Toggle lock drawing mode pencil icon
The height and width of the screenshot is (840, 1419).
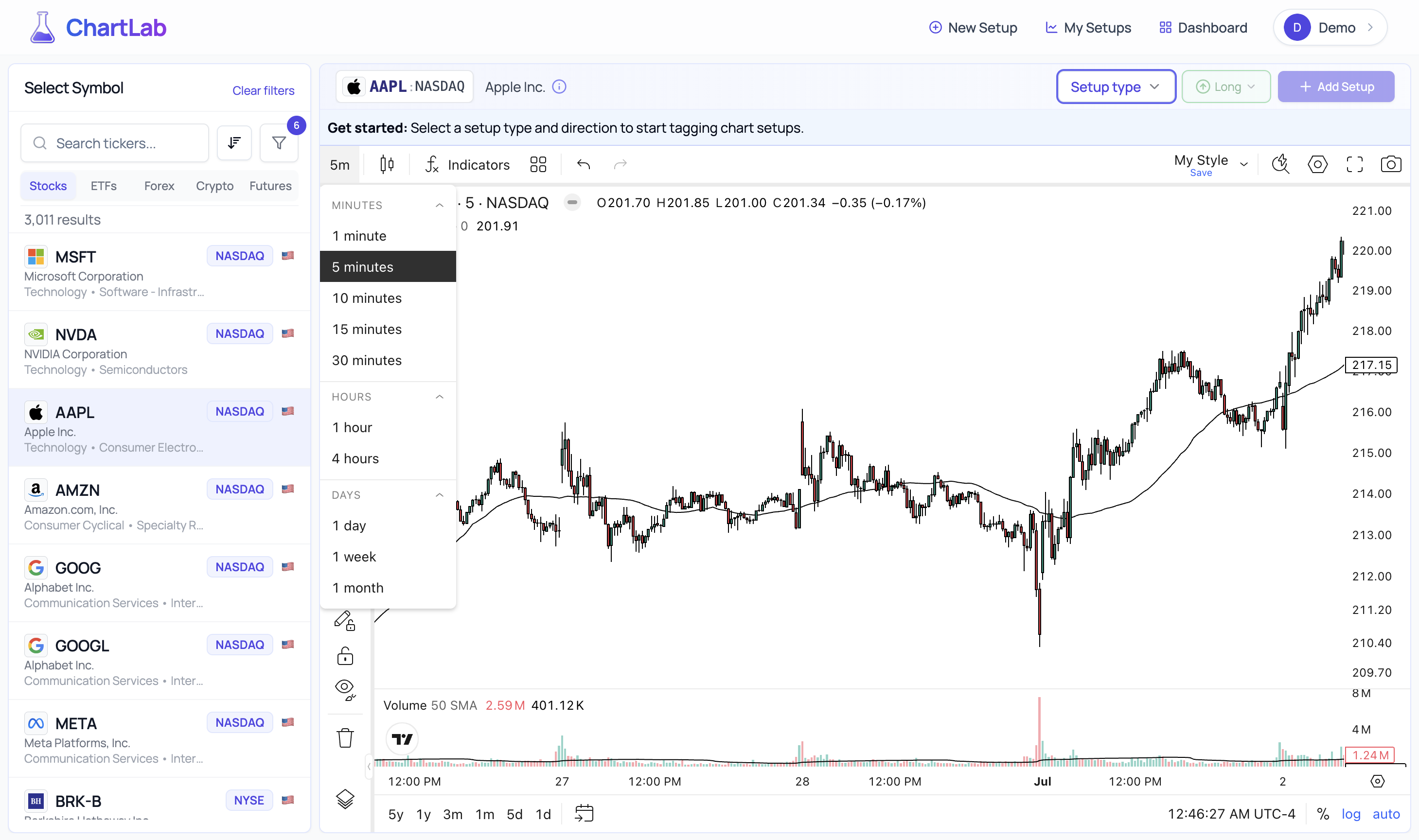(x=345, y=620)
